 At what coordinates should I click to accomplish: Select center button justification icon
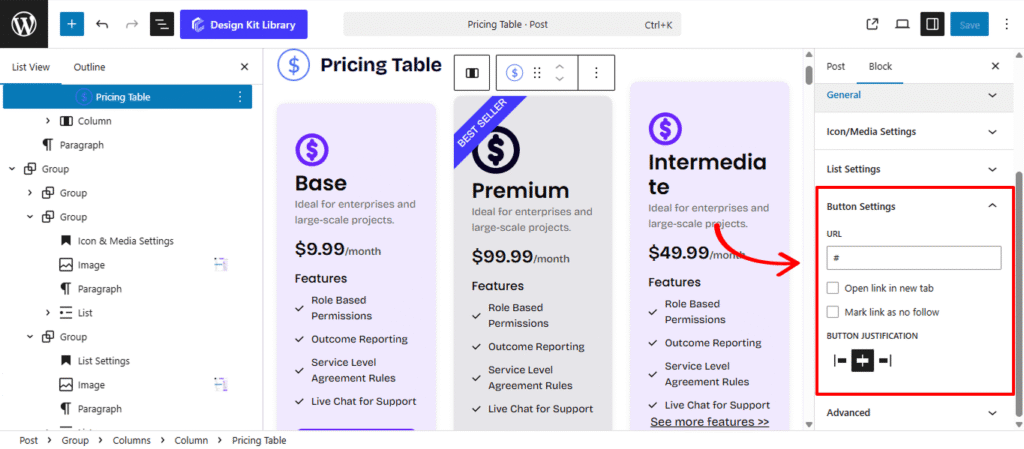pos(862,360)
